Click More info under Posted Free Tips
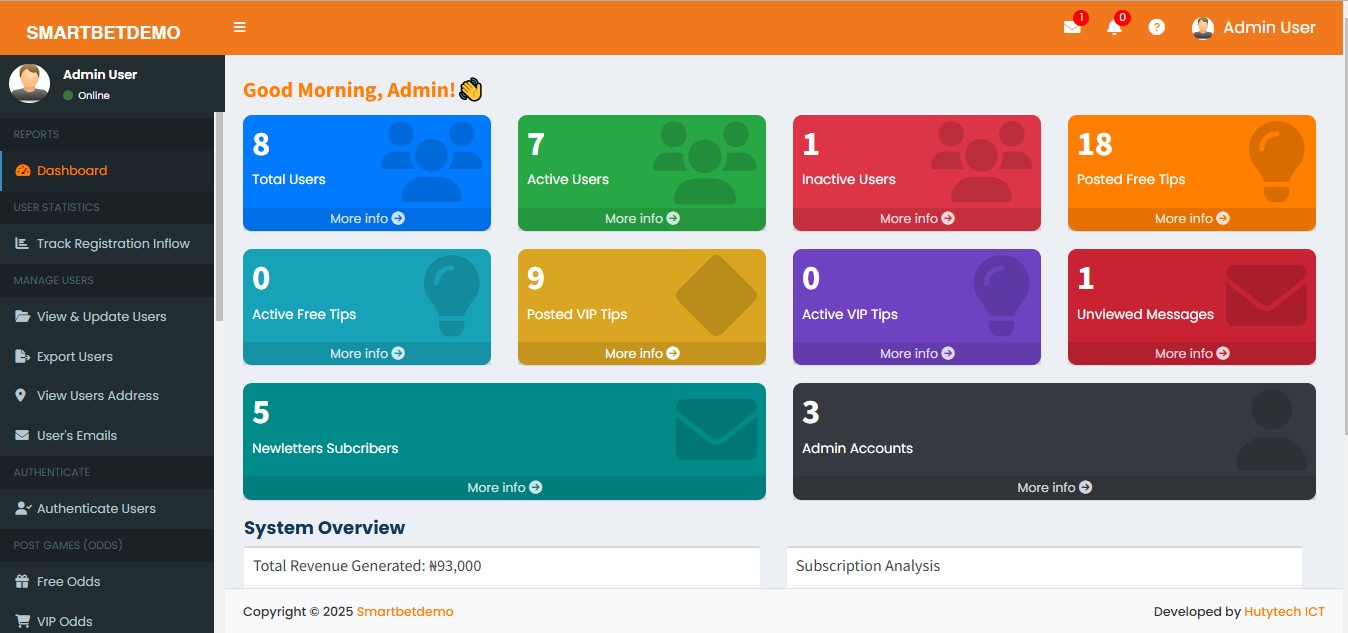This screenshot has width=1348, height=633. tap(1191, 219)
